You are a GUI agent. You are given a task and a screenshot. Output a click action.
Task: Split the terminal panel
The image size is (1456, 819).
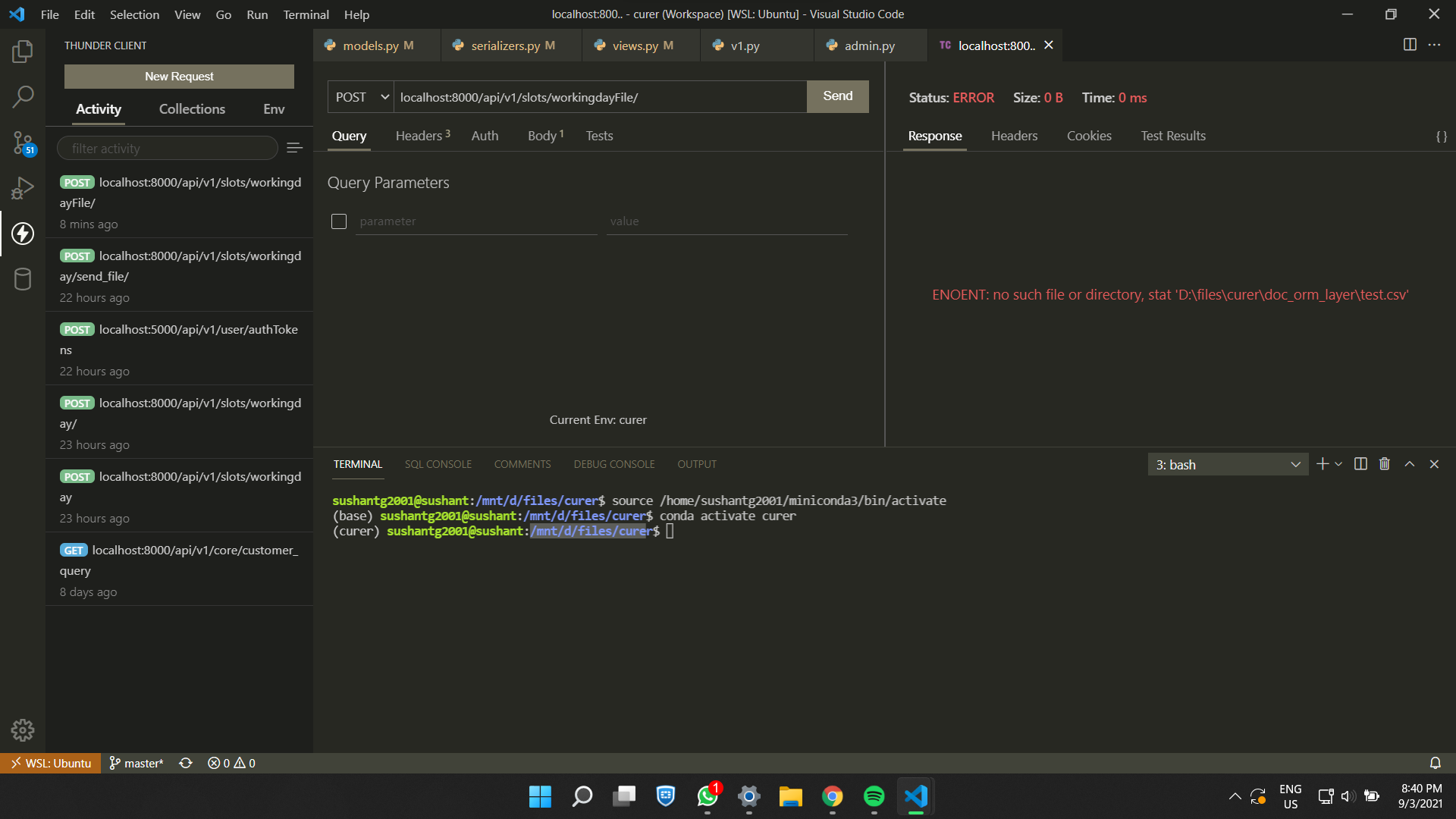[x=1360, y=463]
